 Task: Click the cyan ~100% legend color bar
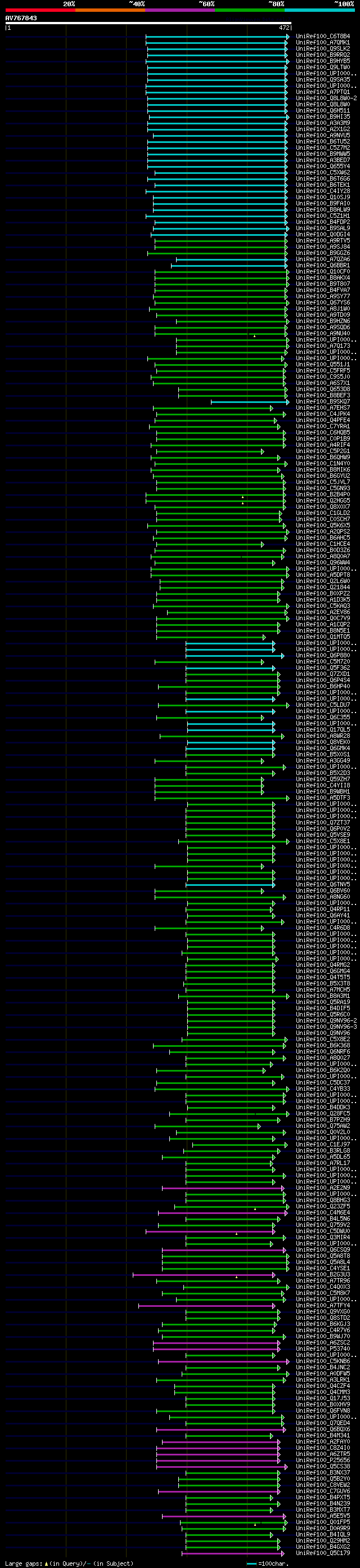point(319,10)
